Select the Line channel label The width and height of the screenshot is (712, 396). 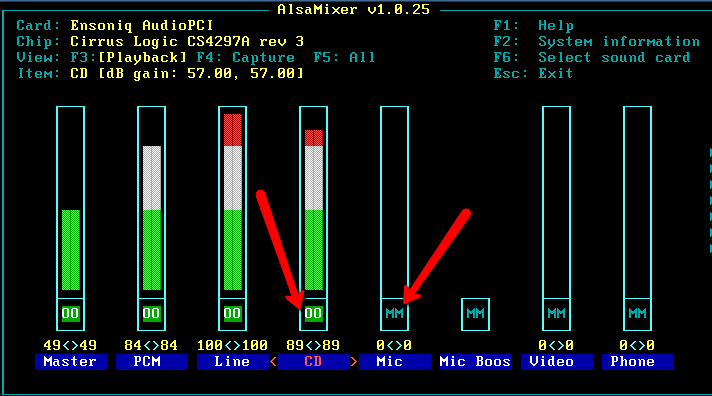232,362
